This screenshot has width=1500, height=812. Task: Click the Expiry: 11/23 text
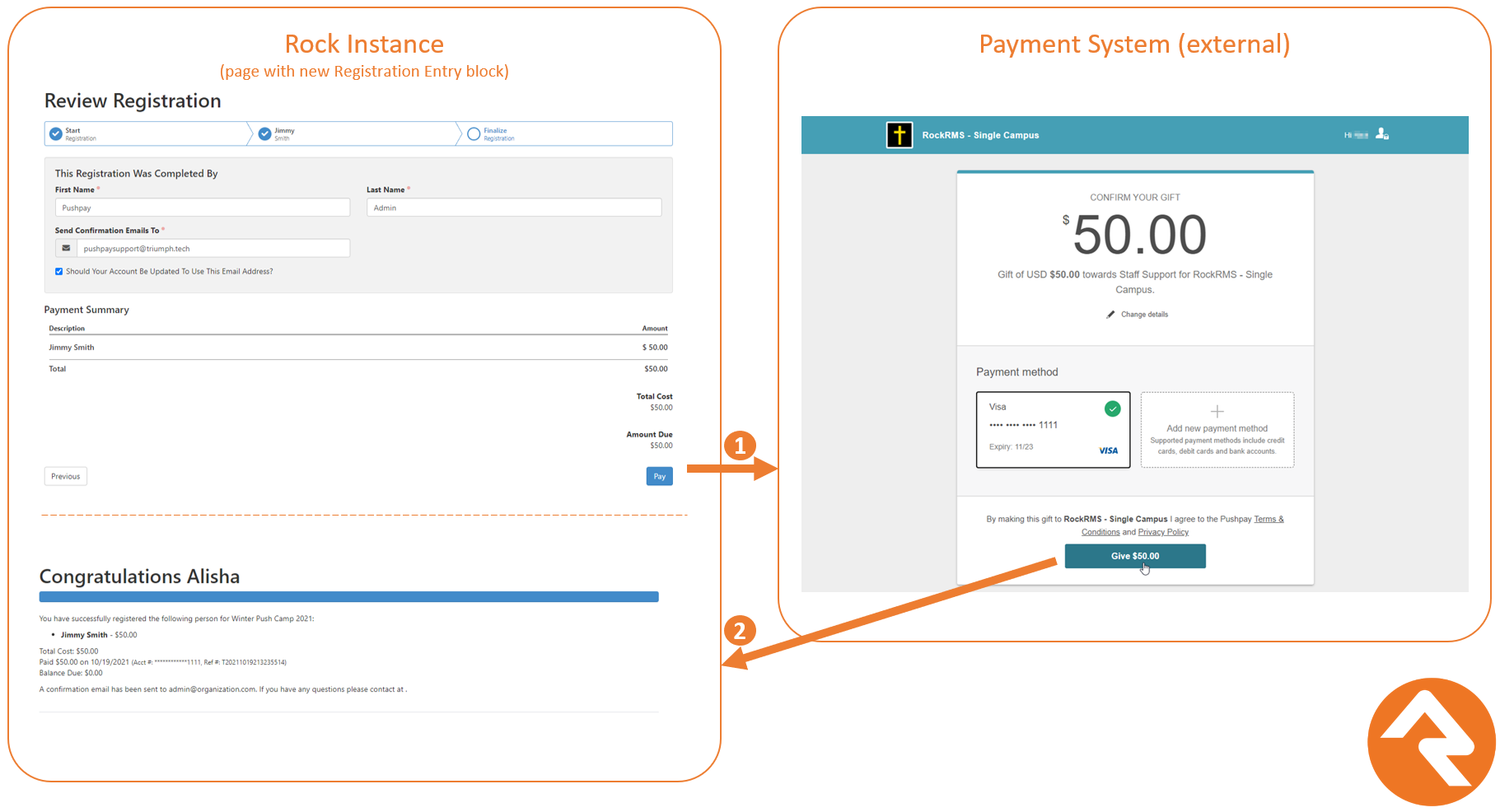[x=1011, y=447]
